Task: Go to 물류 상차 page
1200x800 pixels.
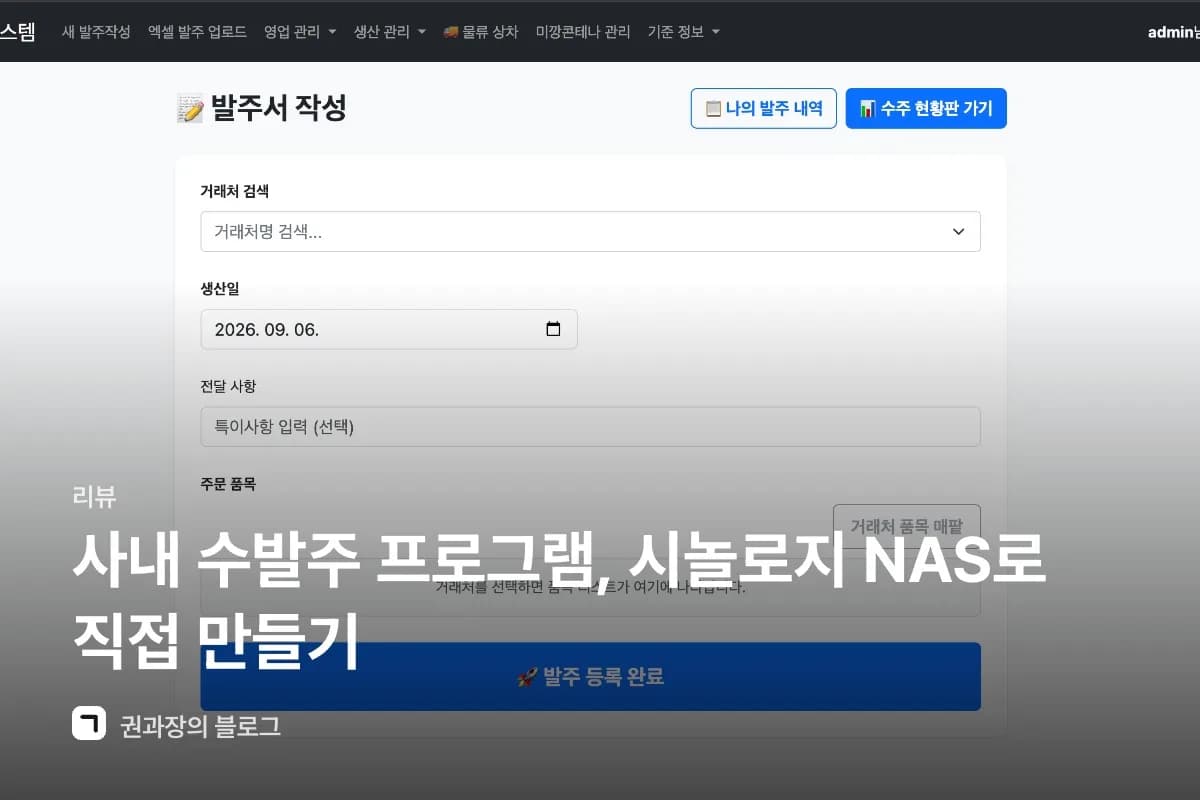Action: [480, 32]
